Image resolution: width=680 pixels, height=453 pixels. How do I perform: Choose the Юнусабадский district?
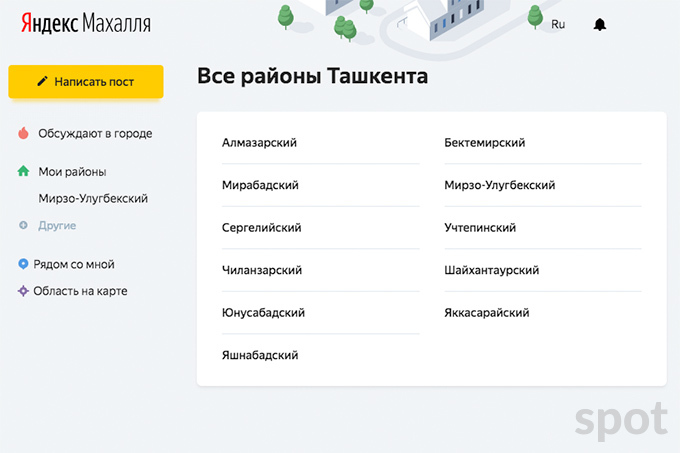pyautogui.click(x=263, y=313)
